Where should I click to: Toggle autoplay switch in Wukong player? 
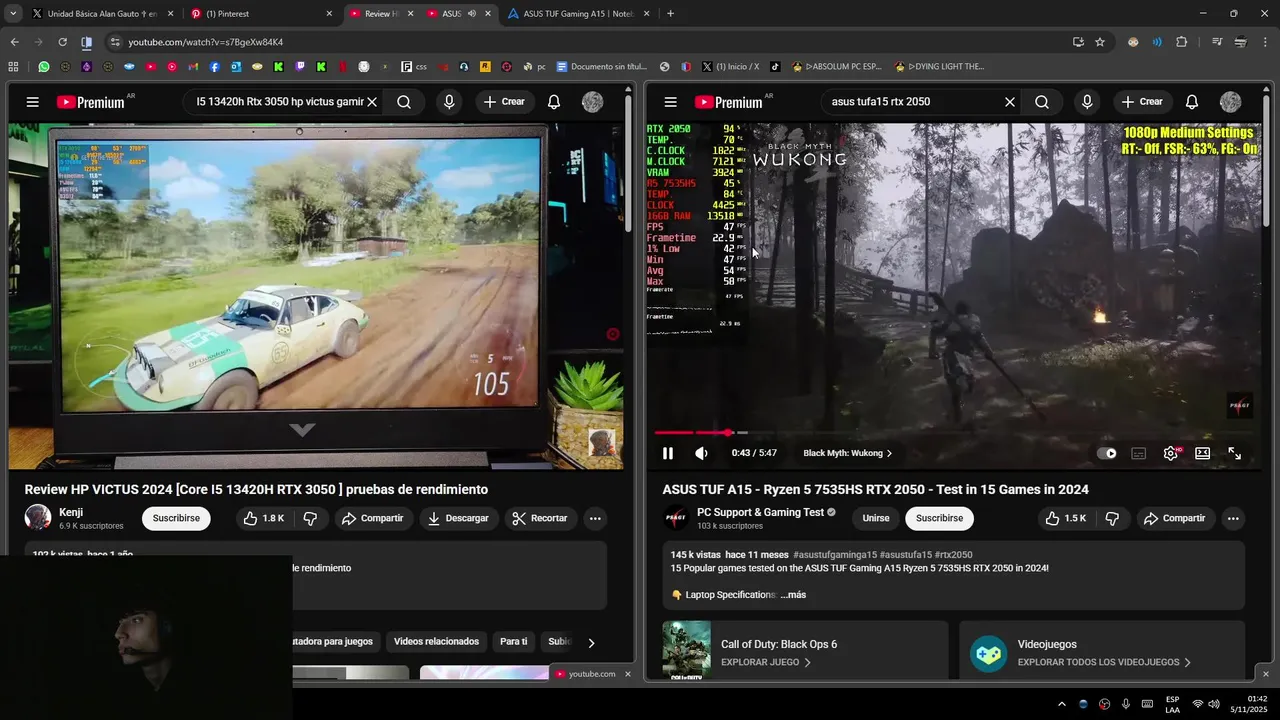[x=1107, y=453]
